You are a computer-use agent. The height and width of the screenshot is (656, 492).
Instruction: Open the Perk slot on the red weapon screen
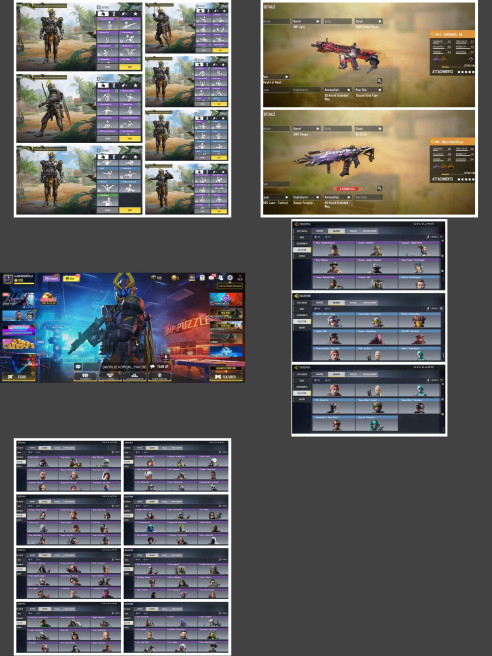click(276, 77)
